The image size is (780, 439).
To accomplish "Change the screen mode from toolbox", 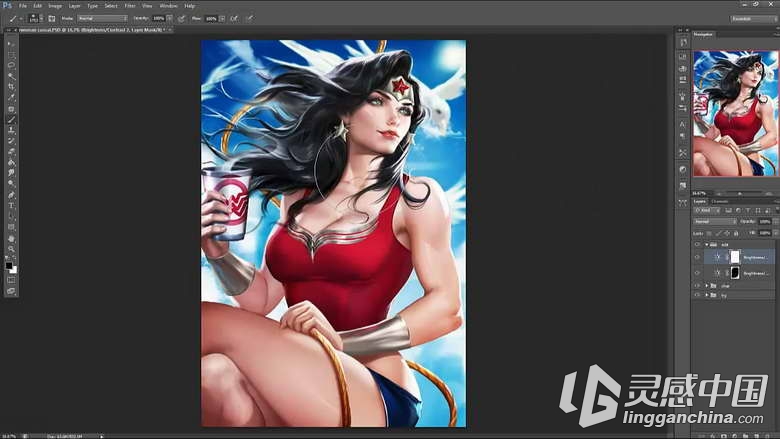I will click(11, 291).
